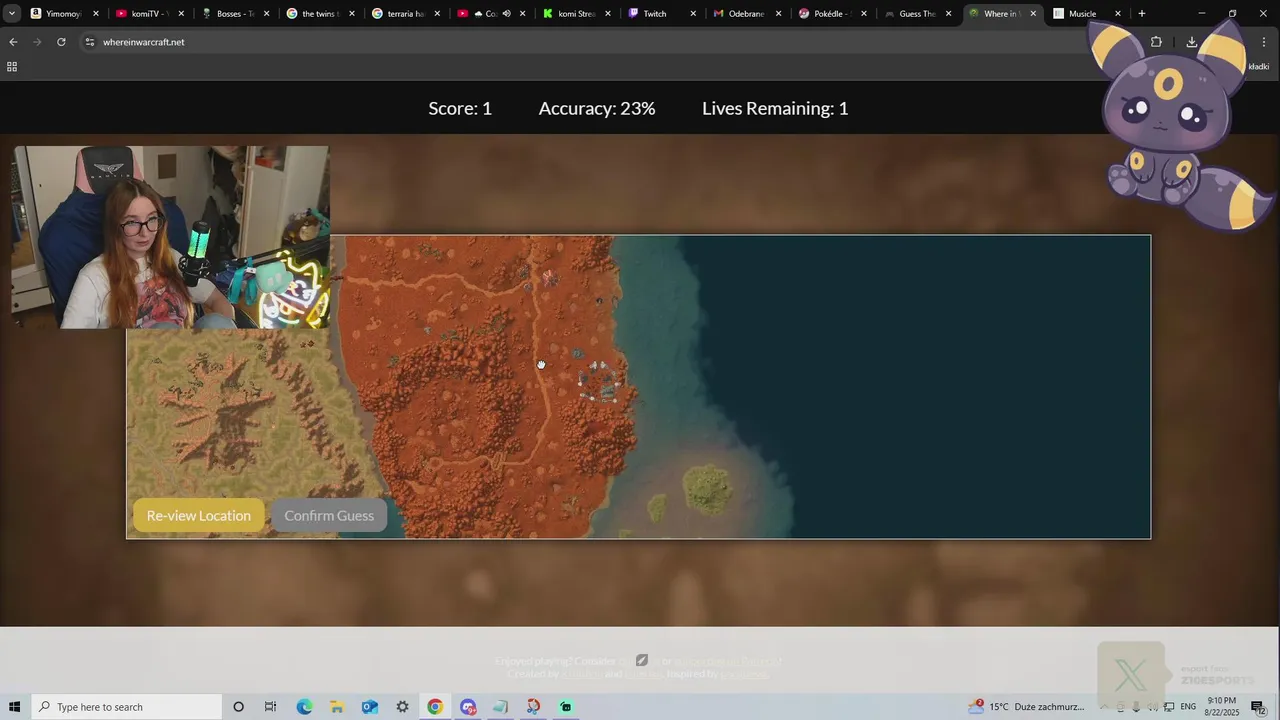The image size is (1280, 720).
Task: Open the apps grid in bookmarks bar
Action: click(12, 67)
